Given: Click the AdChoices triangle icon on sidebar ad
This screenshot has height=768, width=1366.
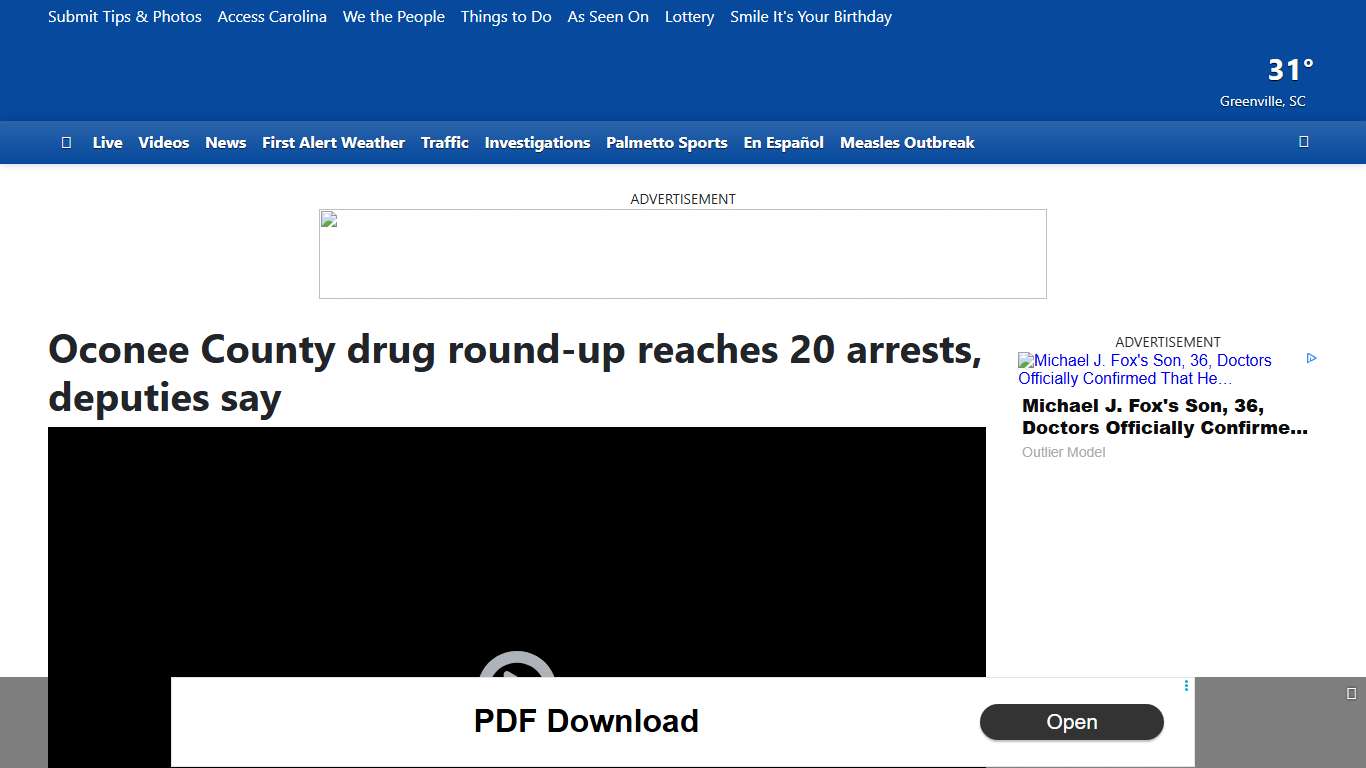Looking at the screenshot, I should (1311, 358).
